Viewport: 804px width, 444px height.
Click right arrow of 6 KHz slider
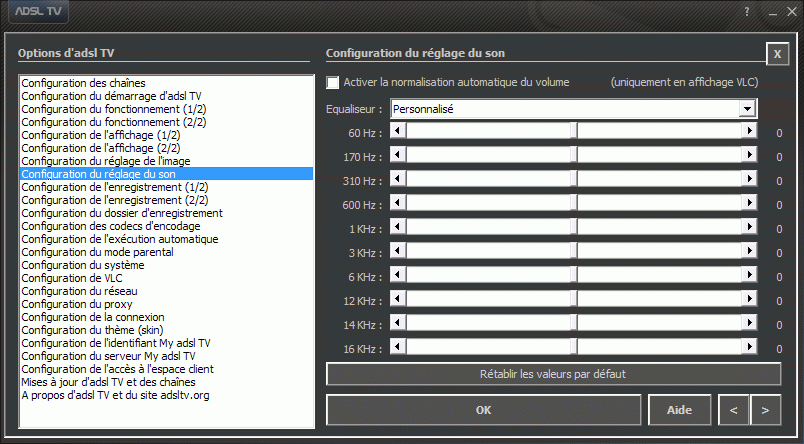[x=749, y=275]
